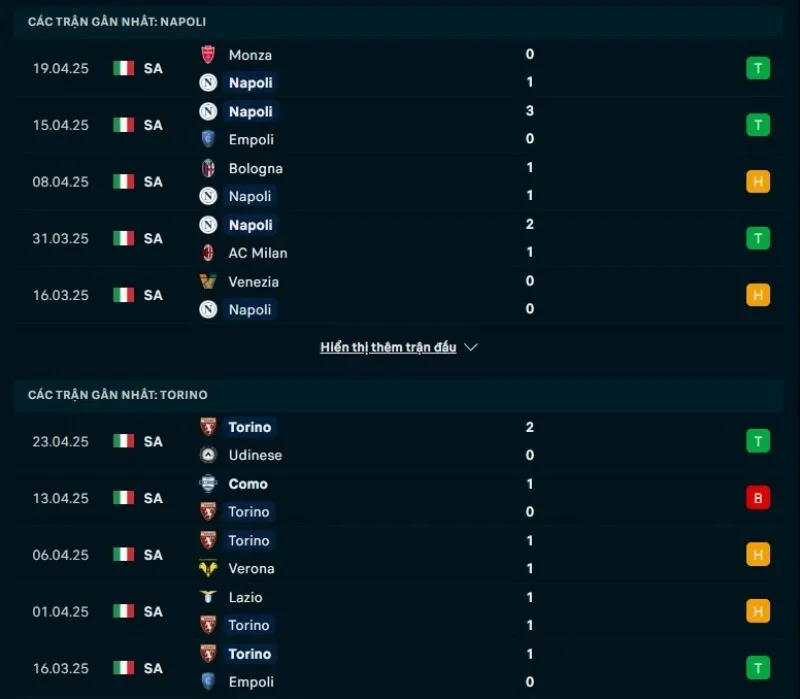Click the Torino team name link
800x699 pixels.
click(x=249, y=427)
